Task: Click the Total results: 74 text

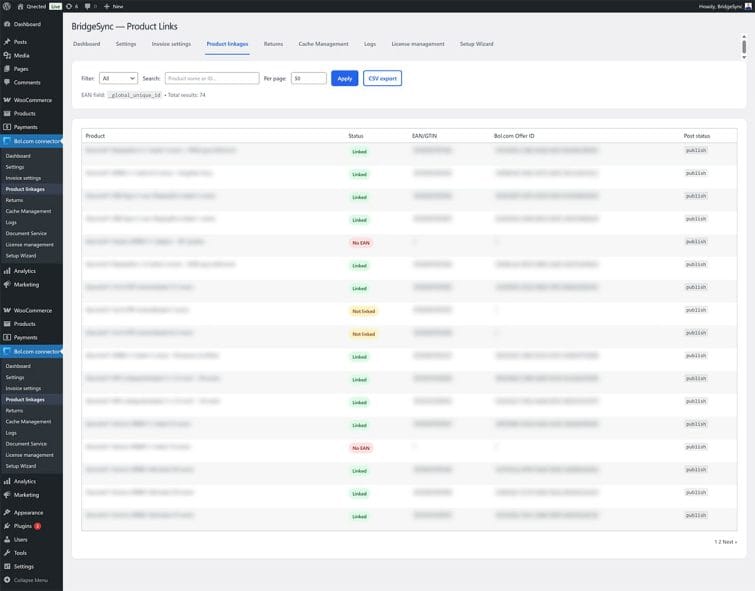Action: coord(187,95)
